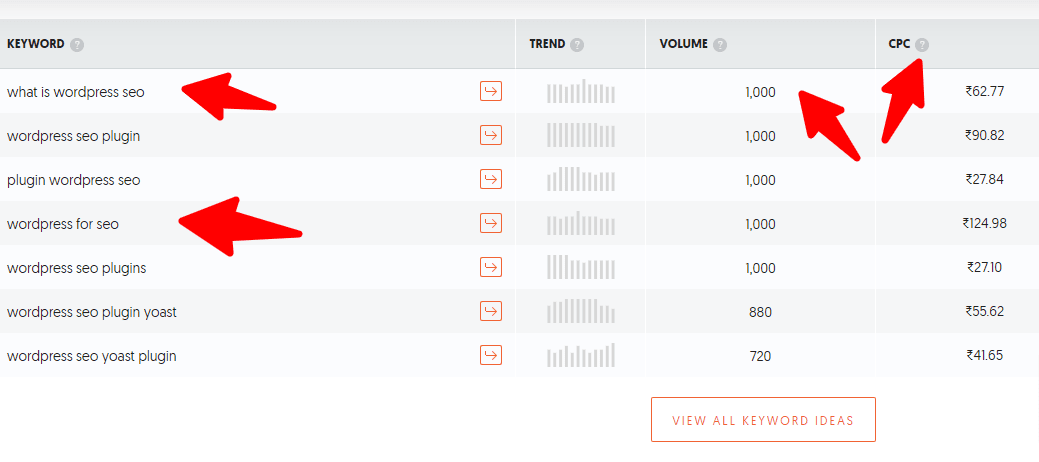Select the "wordpress for seo" keyword
This screenshot has width=1039, height=462.
point(63,224)
